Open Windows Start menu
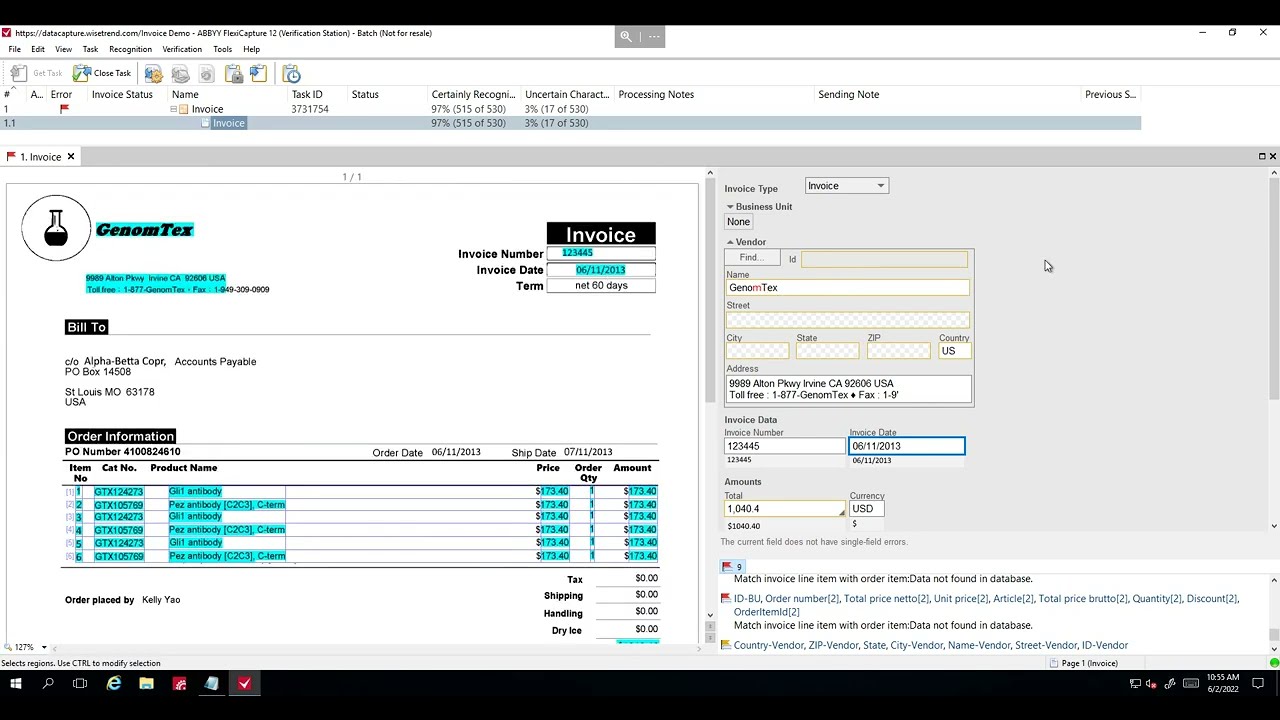 [16, 684]
